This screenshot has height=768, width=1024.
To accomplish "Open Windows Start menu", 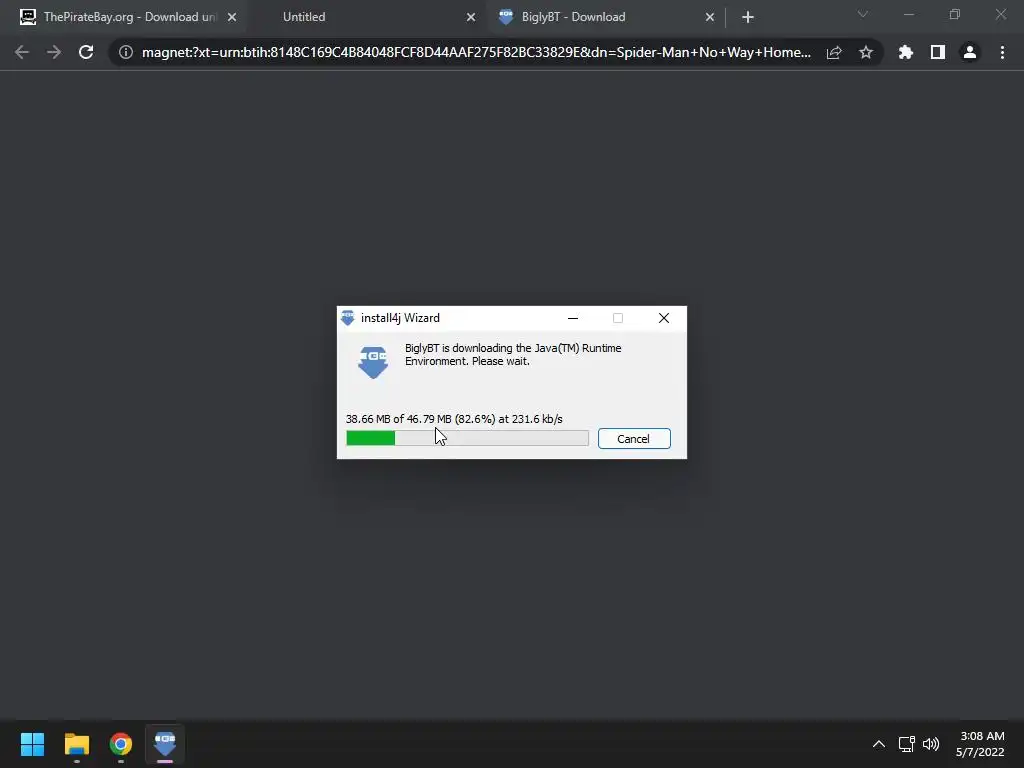I will (32, 744).
